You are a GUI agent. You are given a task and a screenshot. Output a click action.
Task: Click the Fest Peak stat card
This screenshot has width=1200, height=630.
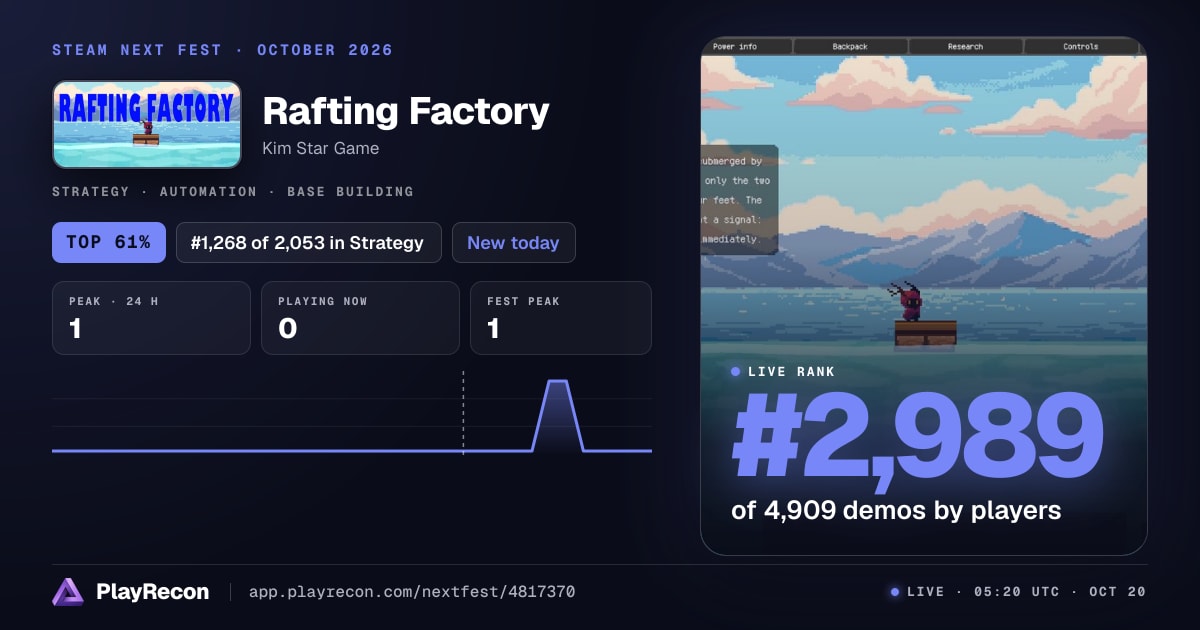[x=561, y=318]
